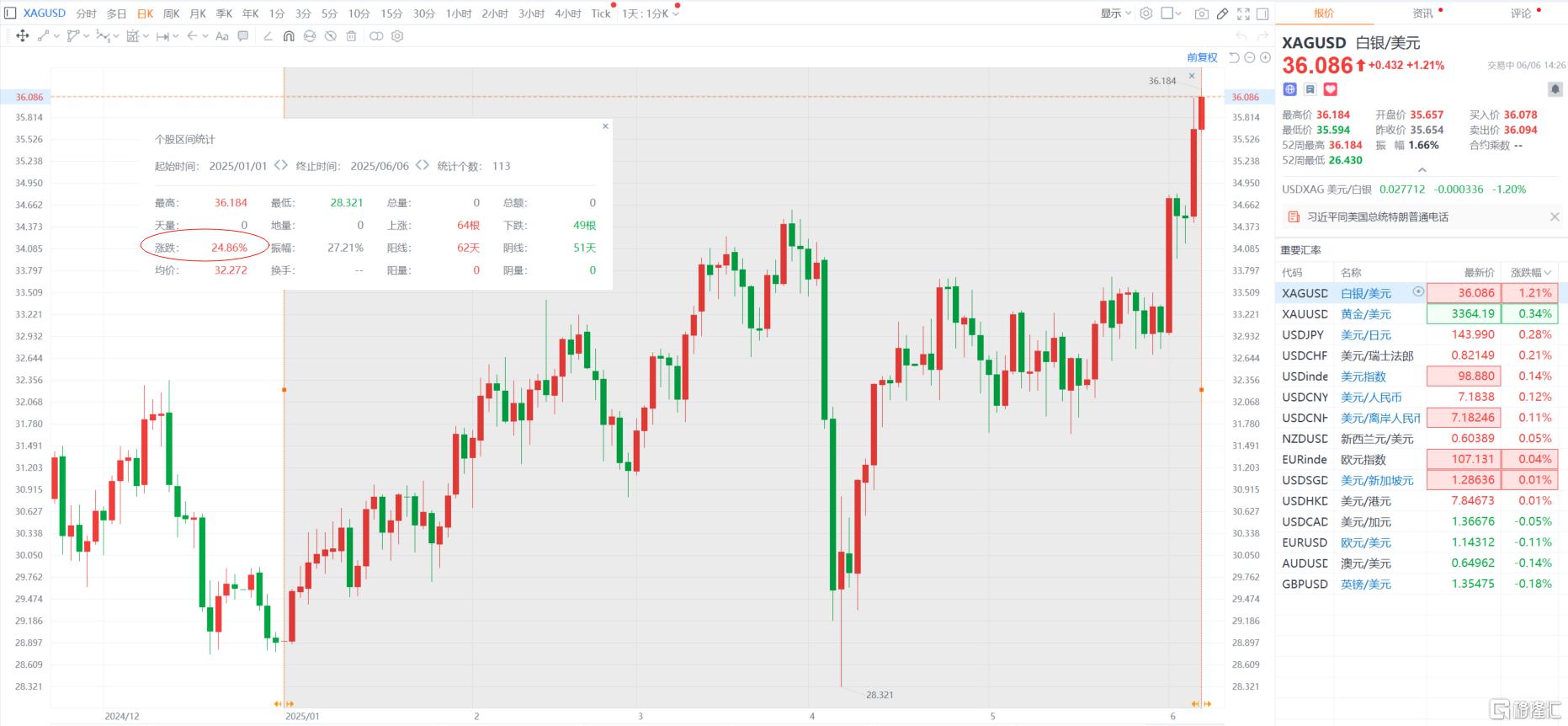Click the zoom in plus icon on chart
Image resolution: width=1568 pixels, height=726 pixels.
pos(1265,57)
